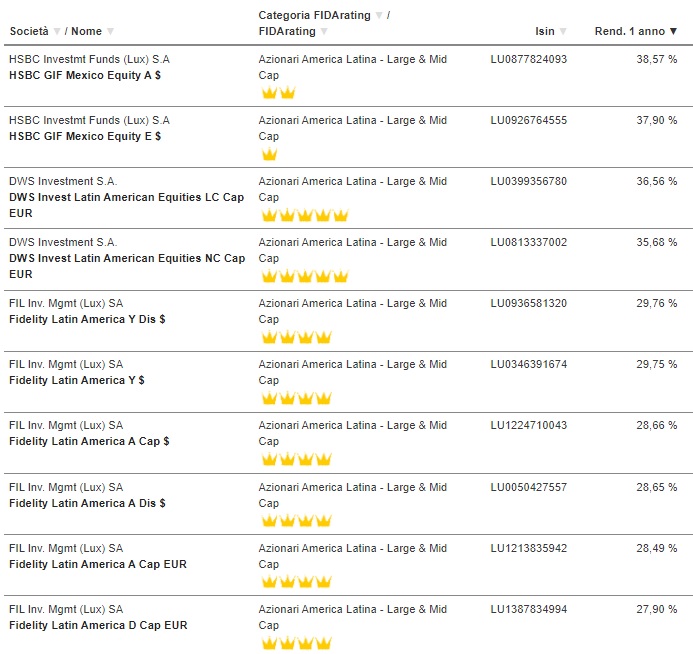Viewport: 693px width, 654px height.
Task: Click the Società column header
Action: 29,31
